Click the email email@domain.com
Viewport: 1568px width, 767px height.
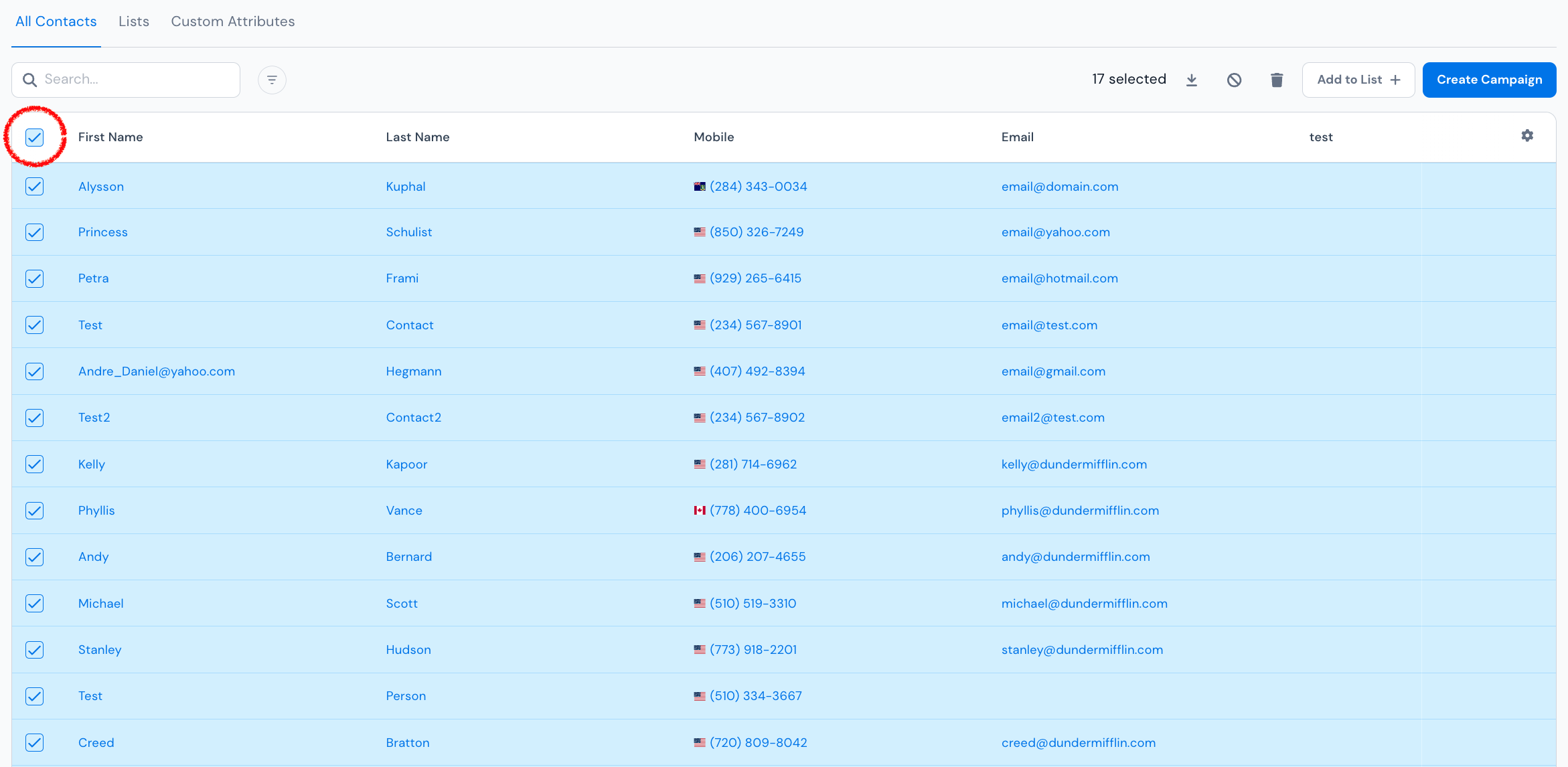point(1060,187)
